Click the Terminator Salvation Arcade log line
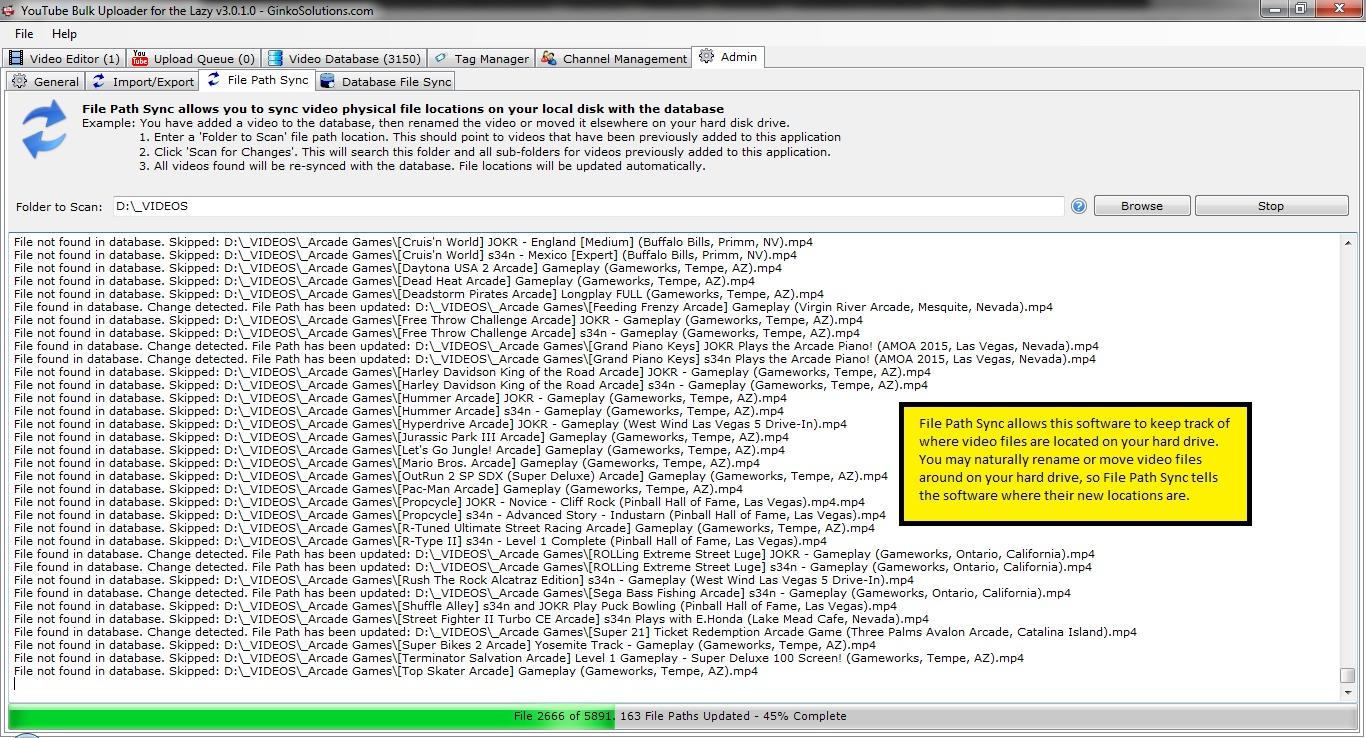The height and width of the screenshot is (738, 1366). [519, 658]
